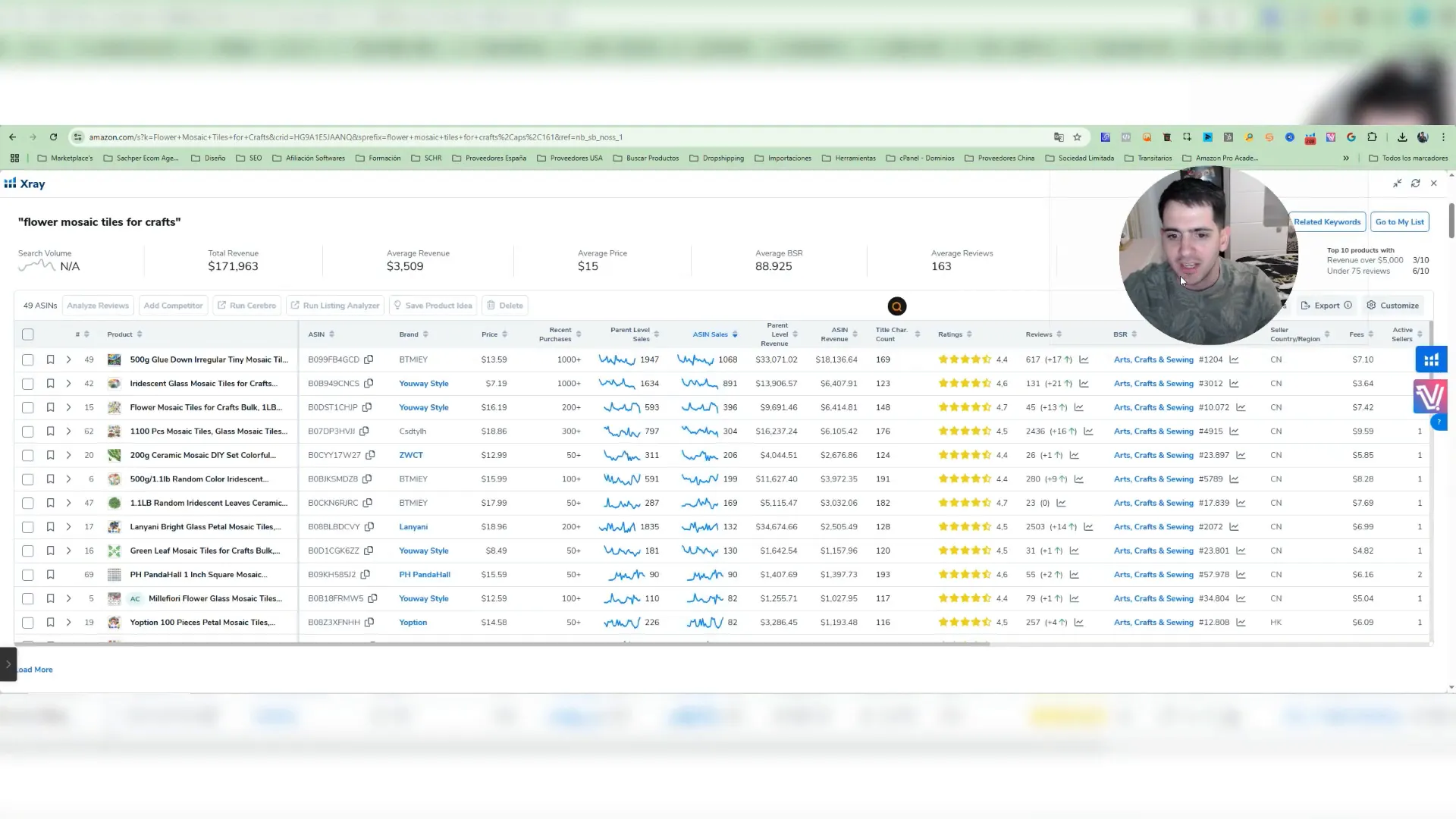Open the Customize columns button

coord(1393,306)
